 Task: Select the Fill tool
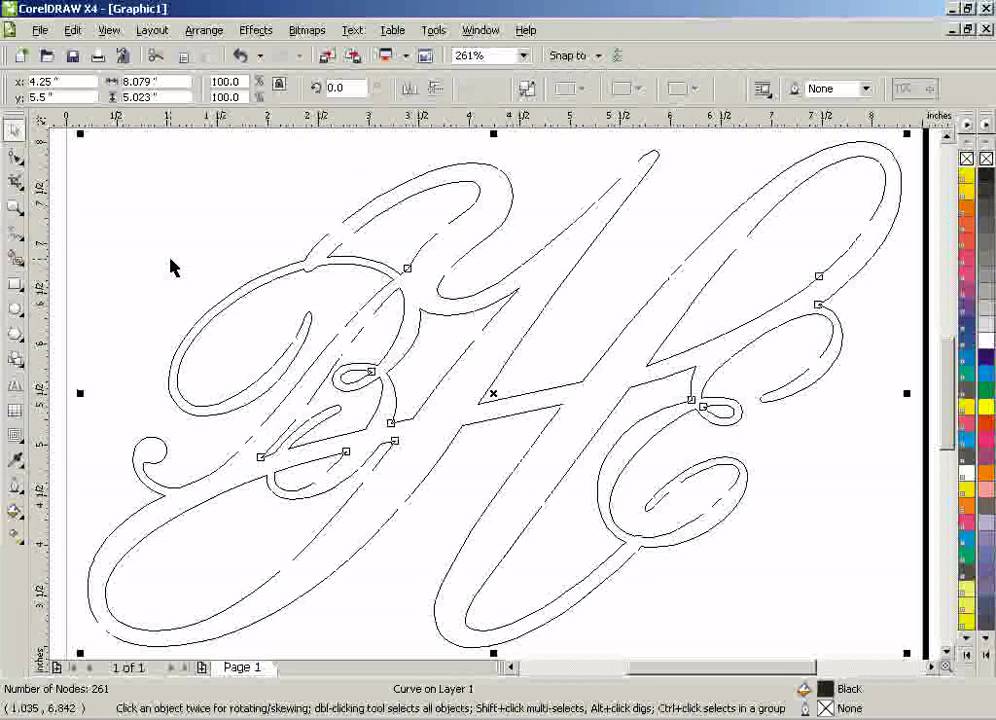click(15, 512)
